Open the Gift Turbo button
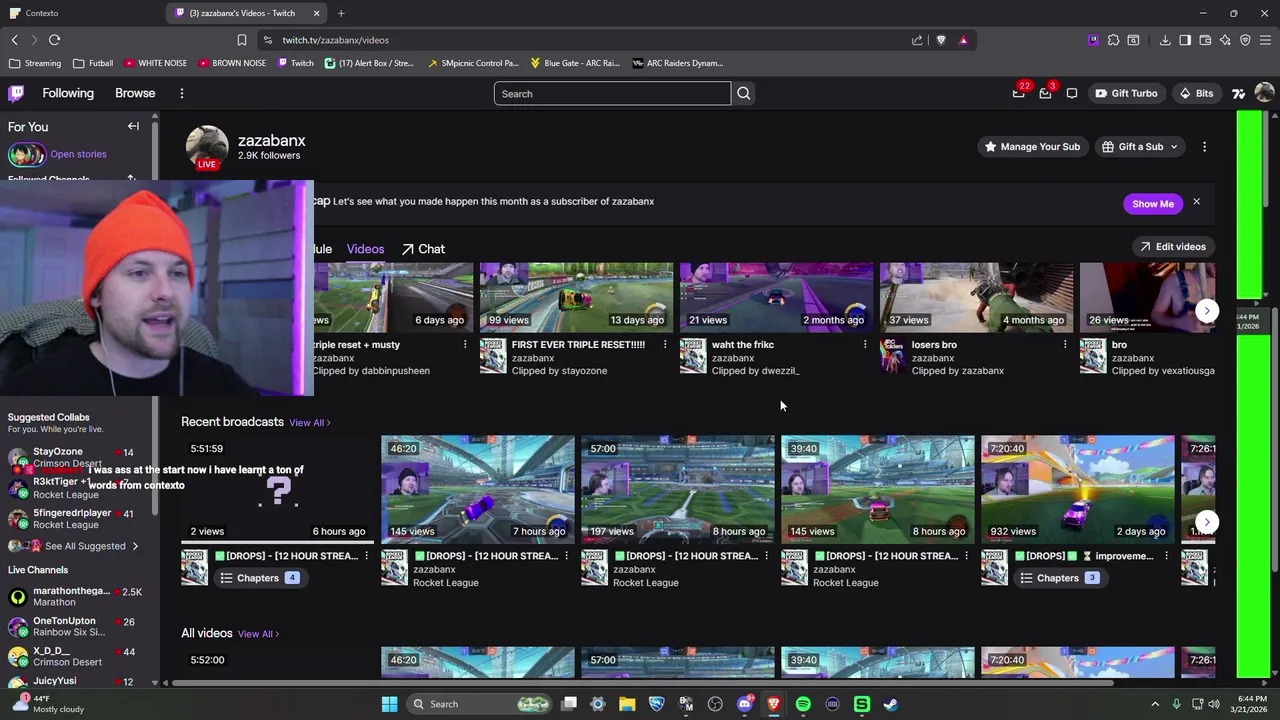 pos(1126,93)
